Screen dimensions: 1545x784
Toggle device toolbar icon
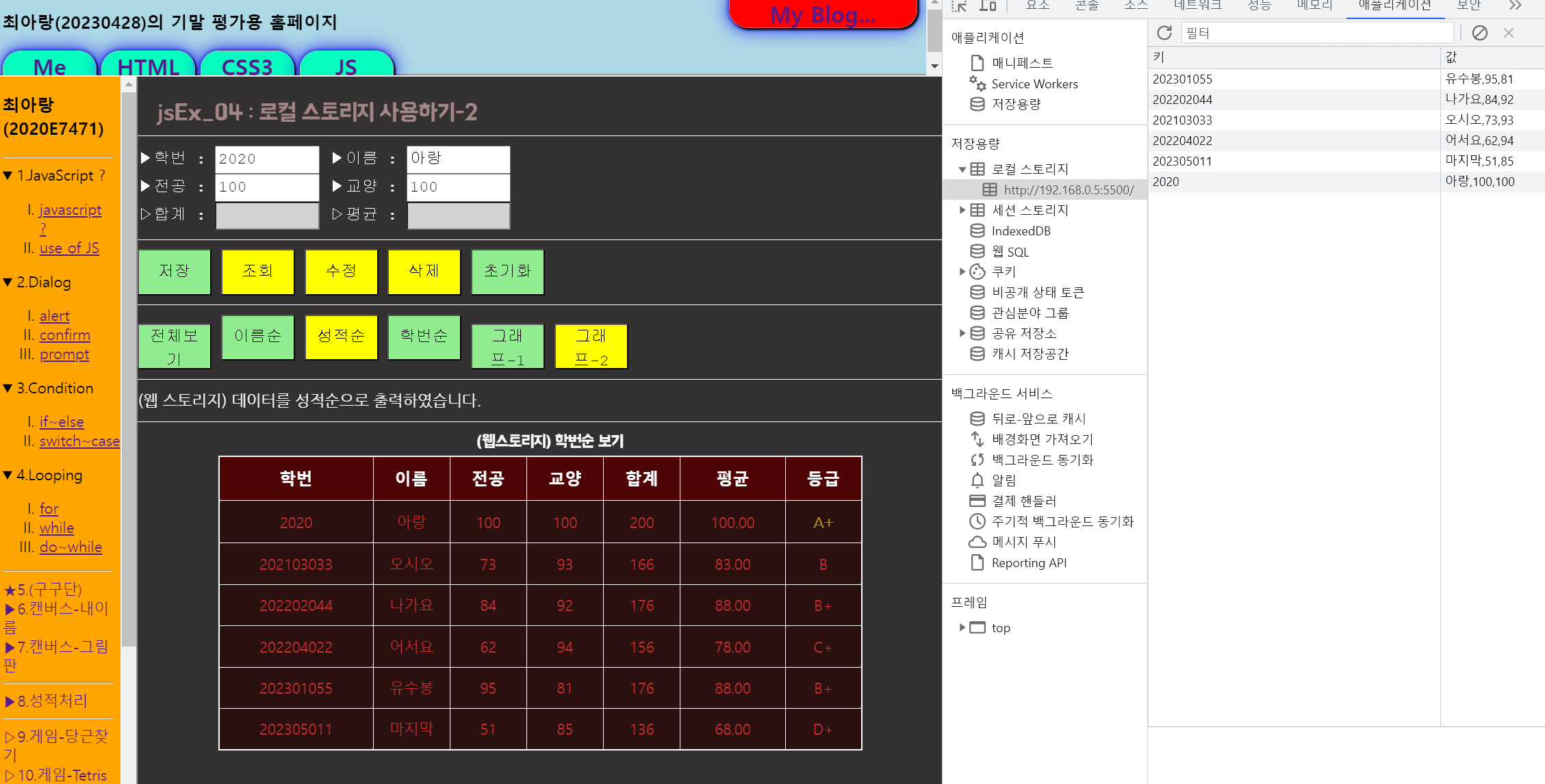click(x=988, y=6)
